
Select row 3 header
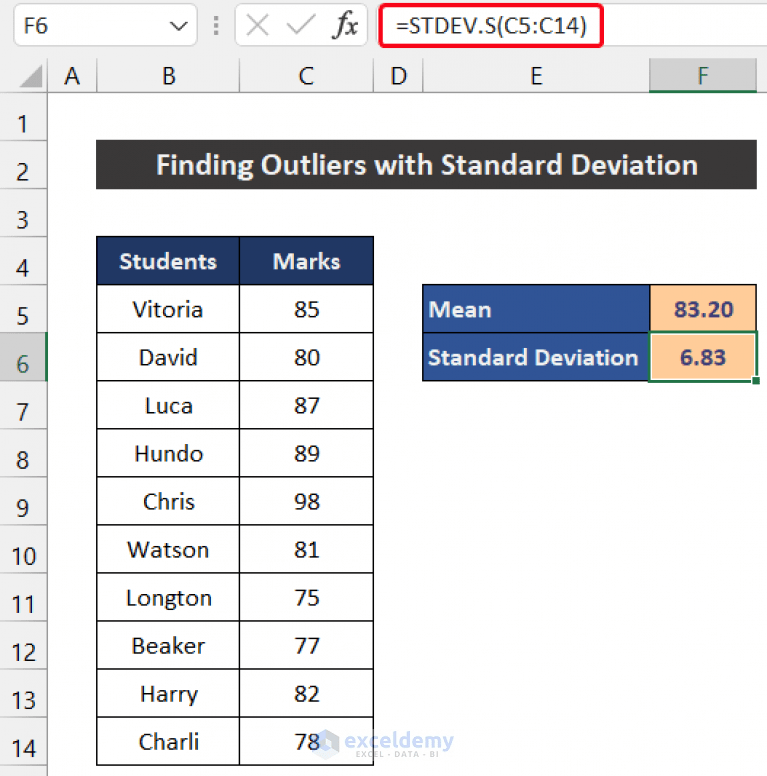pos(23,213)
